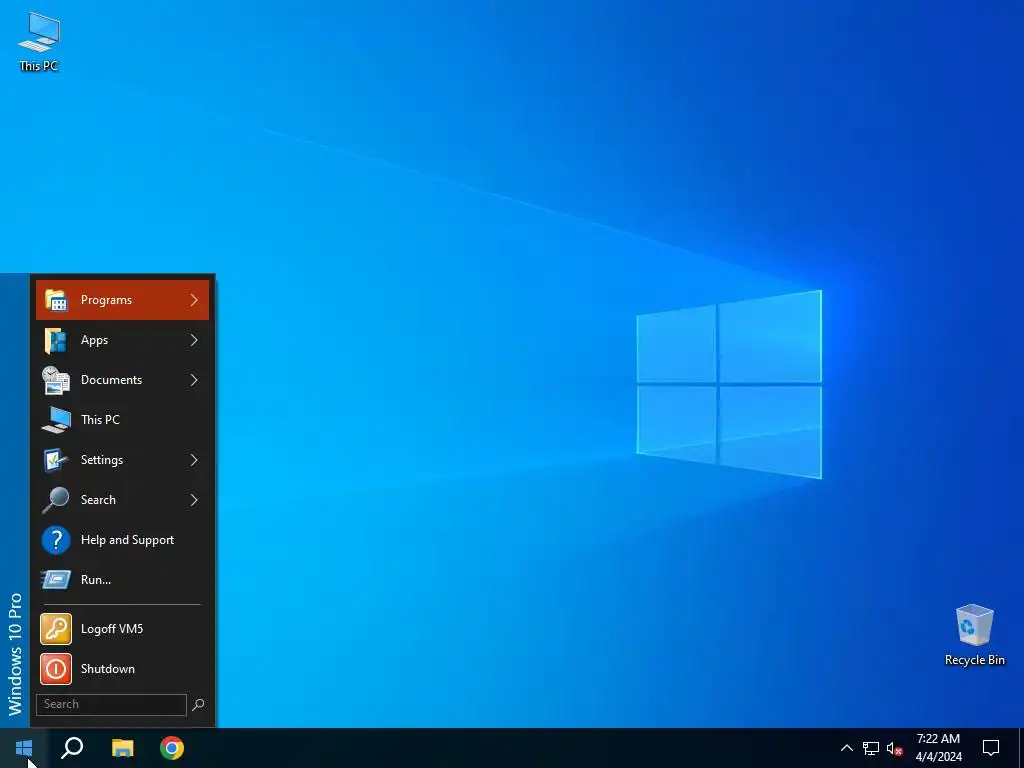The width and height of the screenshot is (1024, 768).
Task: Click the muted volume speaker icon
Action: point(894,748)
